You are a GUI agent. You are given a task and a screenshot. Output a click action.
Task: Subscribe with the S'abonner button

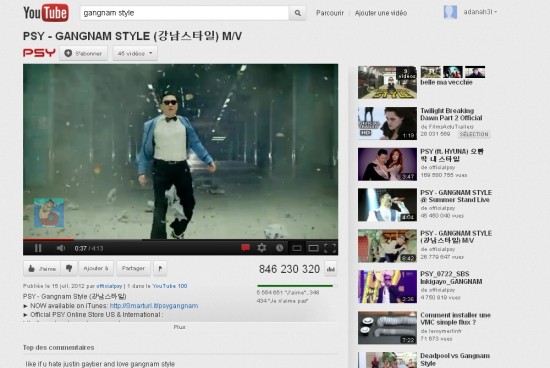[83, 53]
